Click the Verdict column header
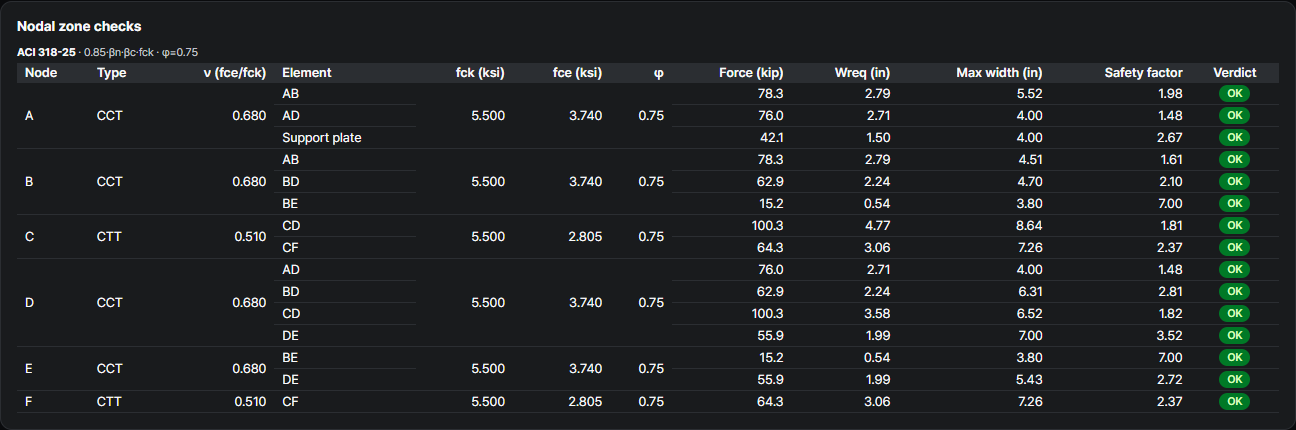1296x430 pixels. point(1234,72)
